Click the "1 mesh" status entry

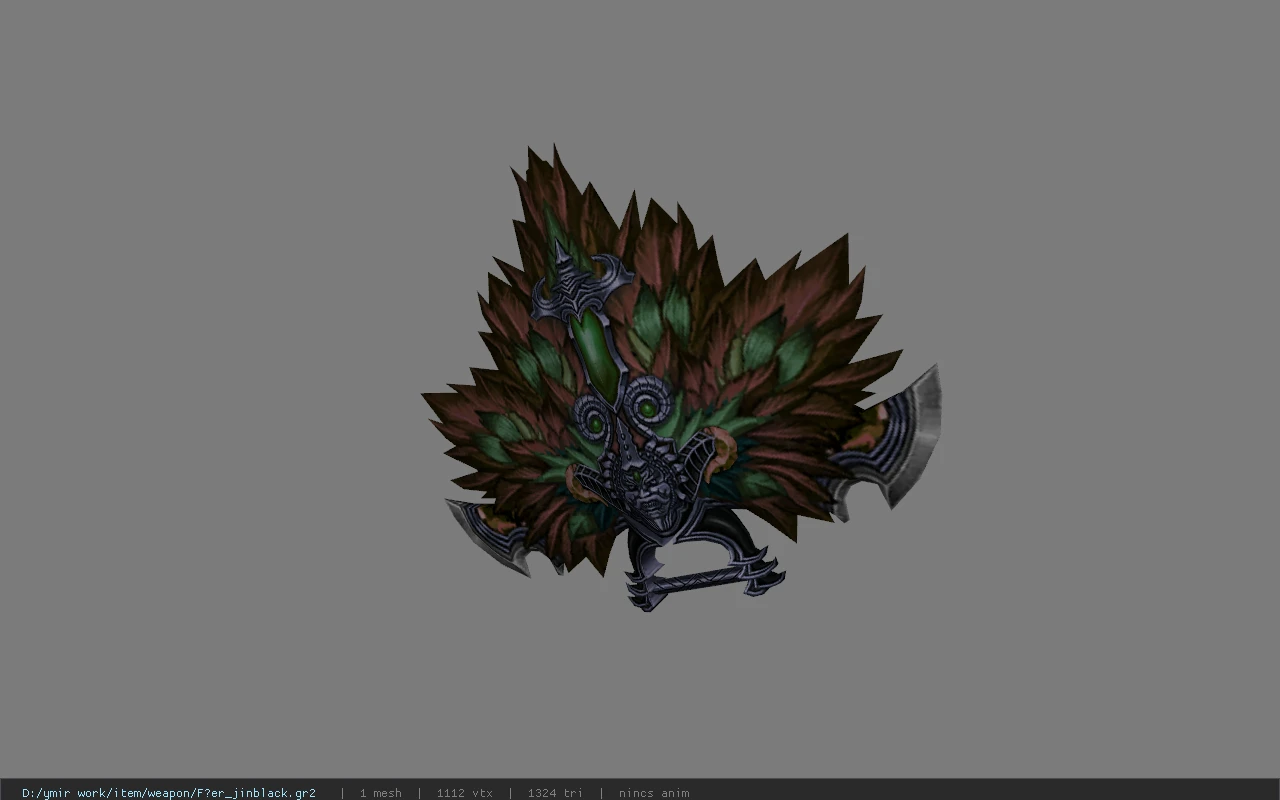click(380, 793)
